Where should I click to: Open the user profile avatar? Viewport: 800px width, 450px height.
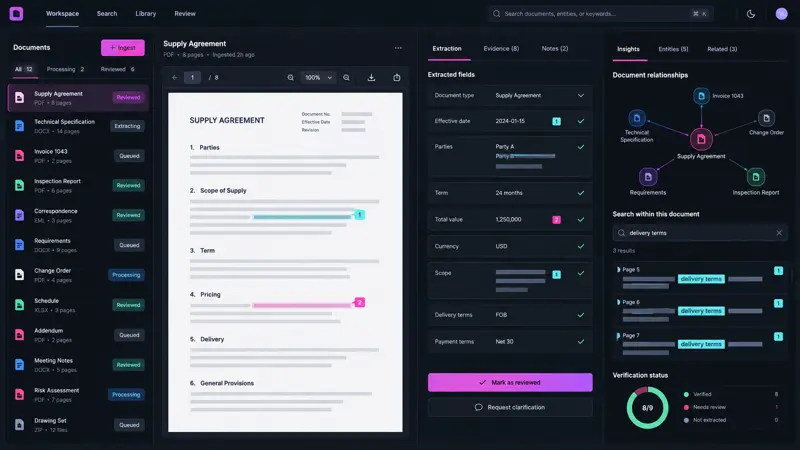point(781,14)
